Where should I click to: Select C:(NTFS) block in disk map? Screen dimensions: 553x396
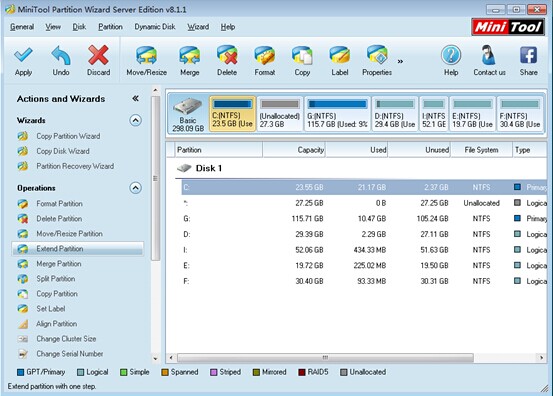(x=232, y=114)
